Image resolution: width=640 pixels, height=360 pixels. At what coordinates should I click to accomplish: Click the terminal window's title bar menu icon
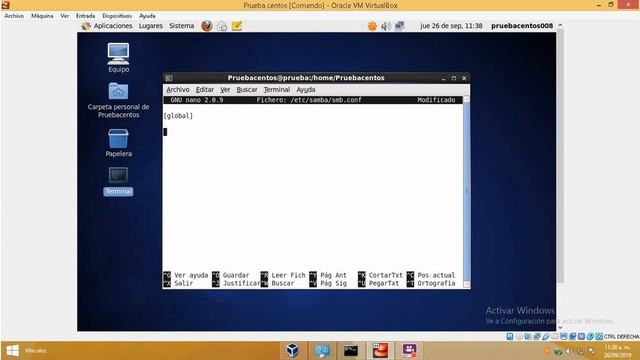tap(169, 78)
